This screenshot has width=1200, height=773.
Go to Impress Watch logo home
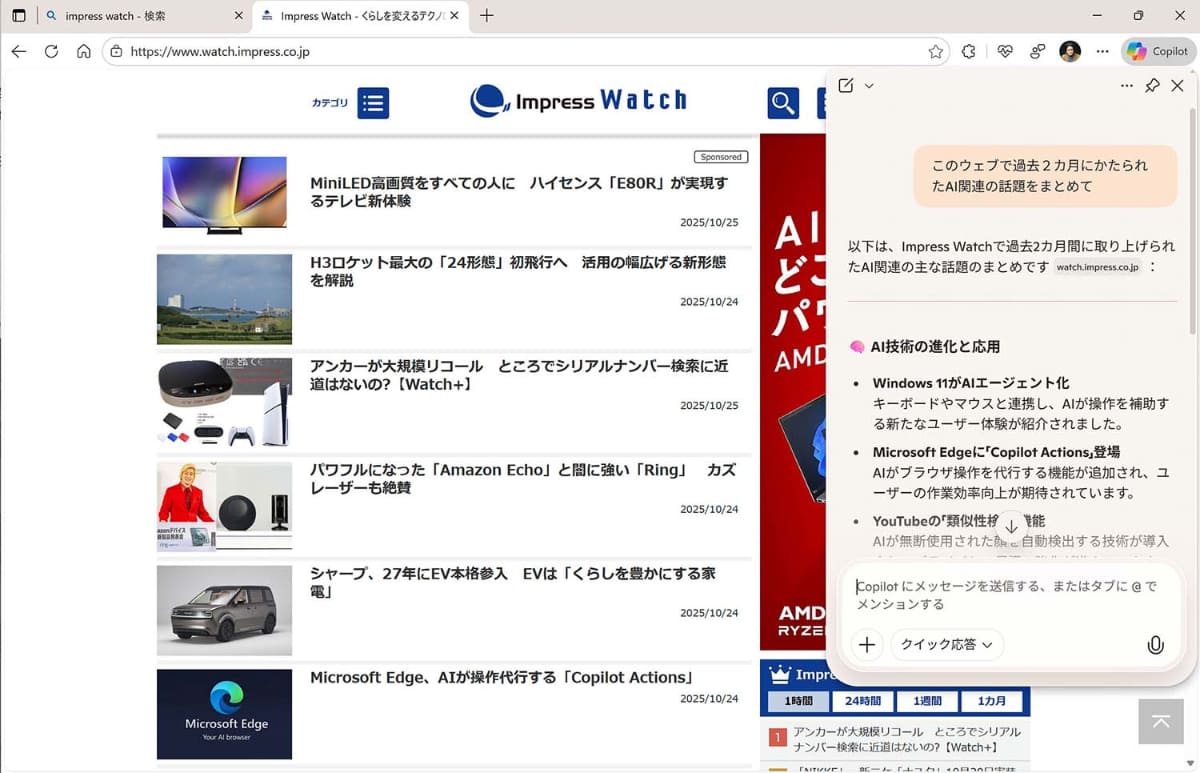pyautogui.click(x=578, y=100)
